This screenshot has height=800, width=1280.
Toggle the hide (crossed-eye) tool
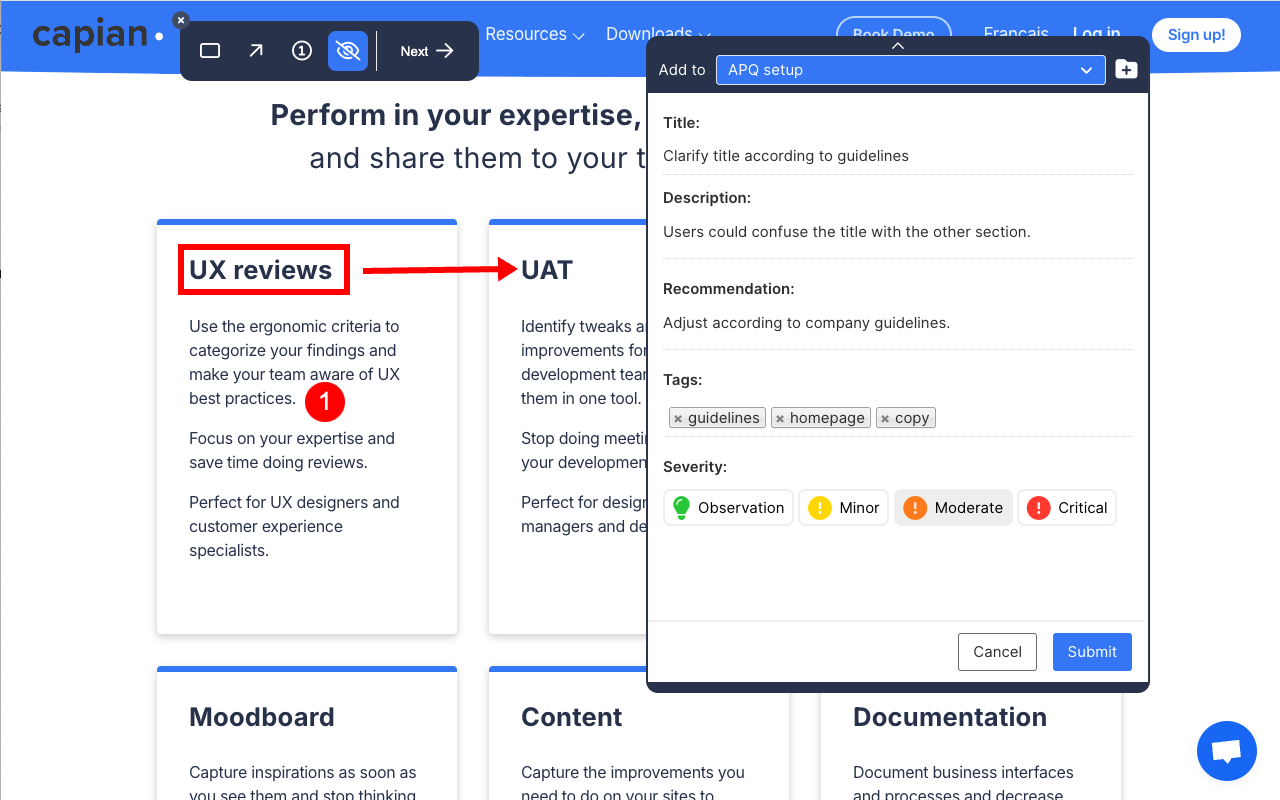348,51
